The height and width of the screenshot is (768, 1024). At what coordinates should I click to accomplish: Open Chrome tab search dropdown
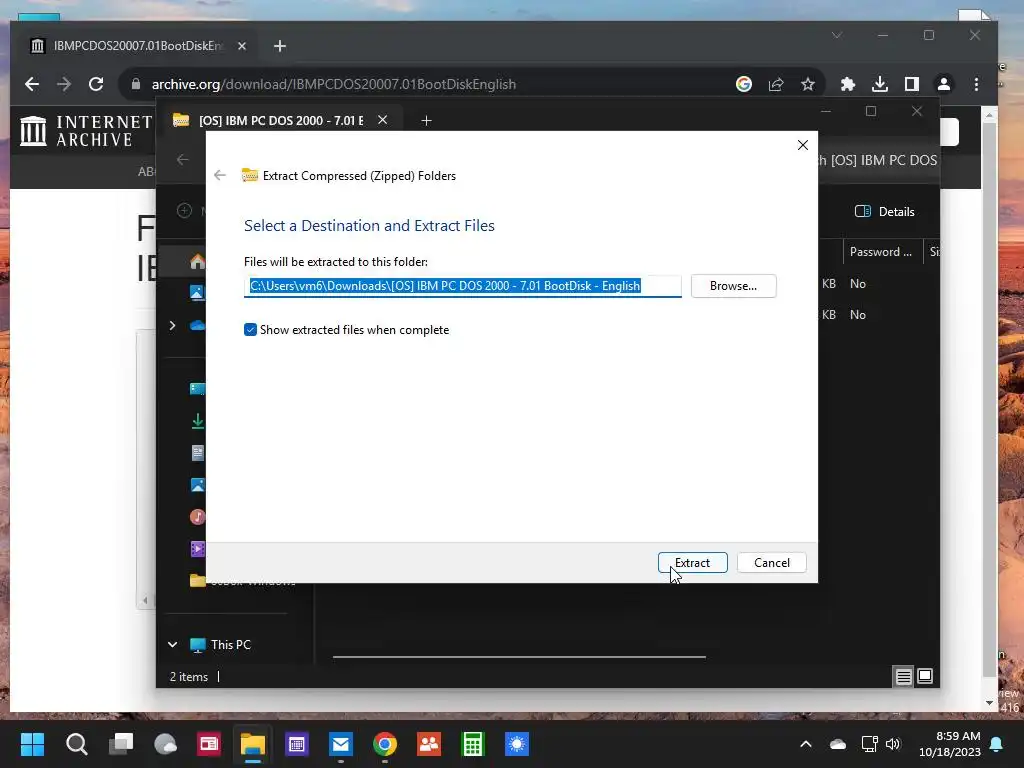coord(837,35)
